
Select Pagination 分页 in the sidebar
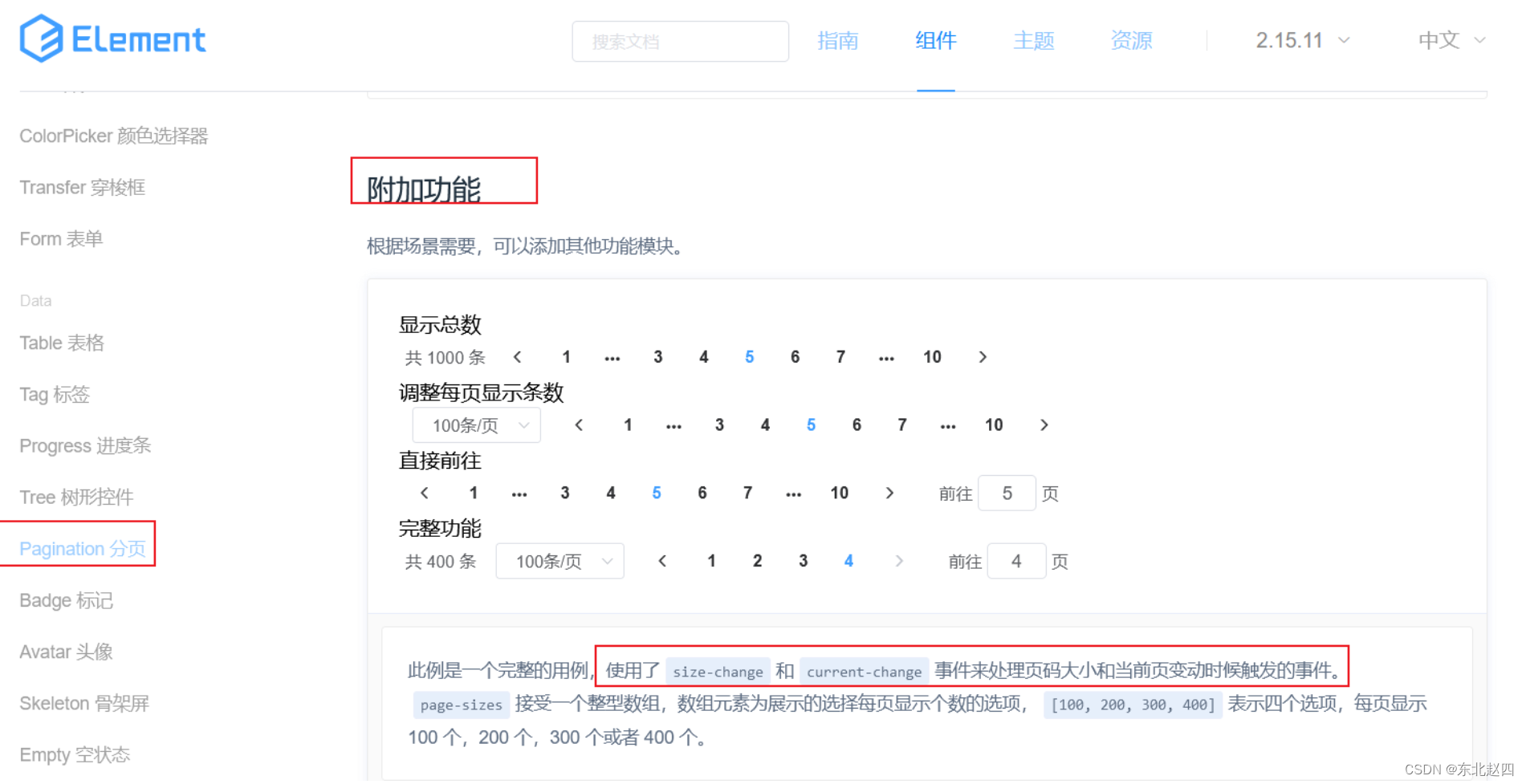point(82,548)
